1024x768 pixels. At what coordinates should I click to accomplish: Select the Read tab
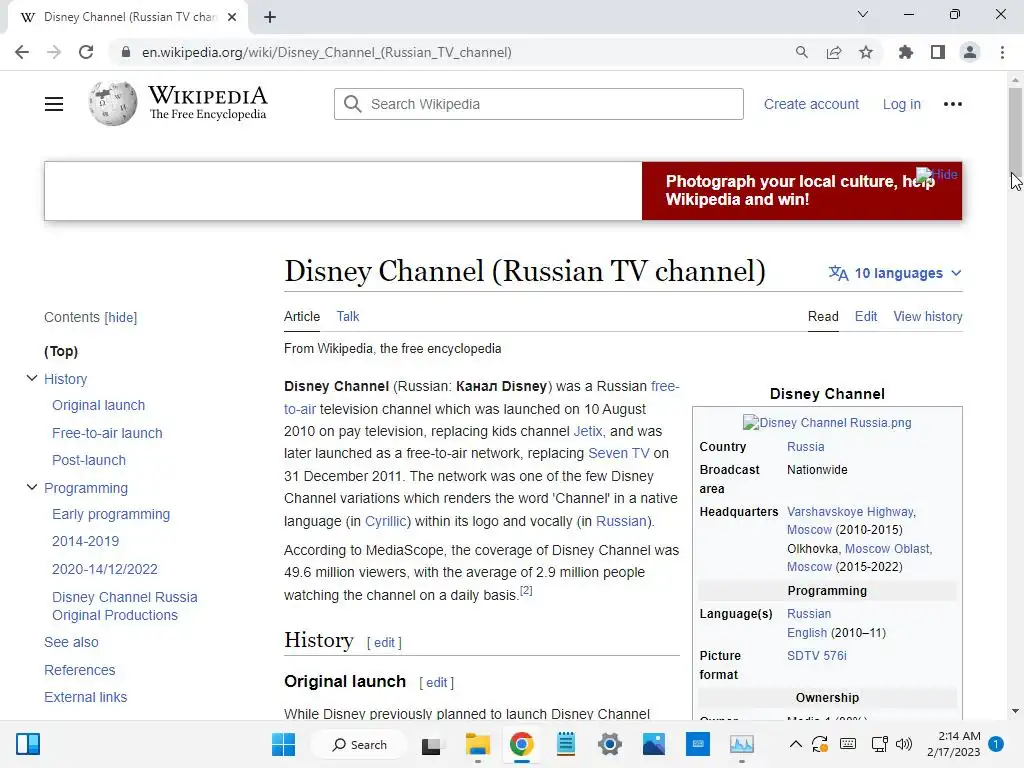pos(823,316)
